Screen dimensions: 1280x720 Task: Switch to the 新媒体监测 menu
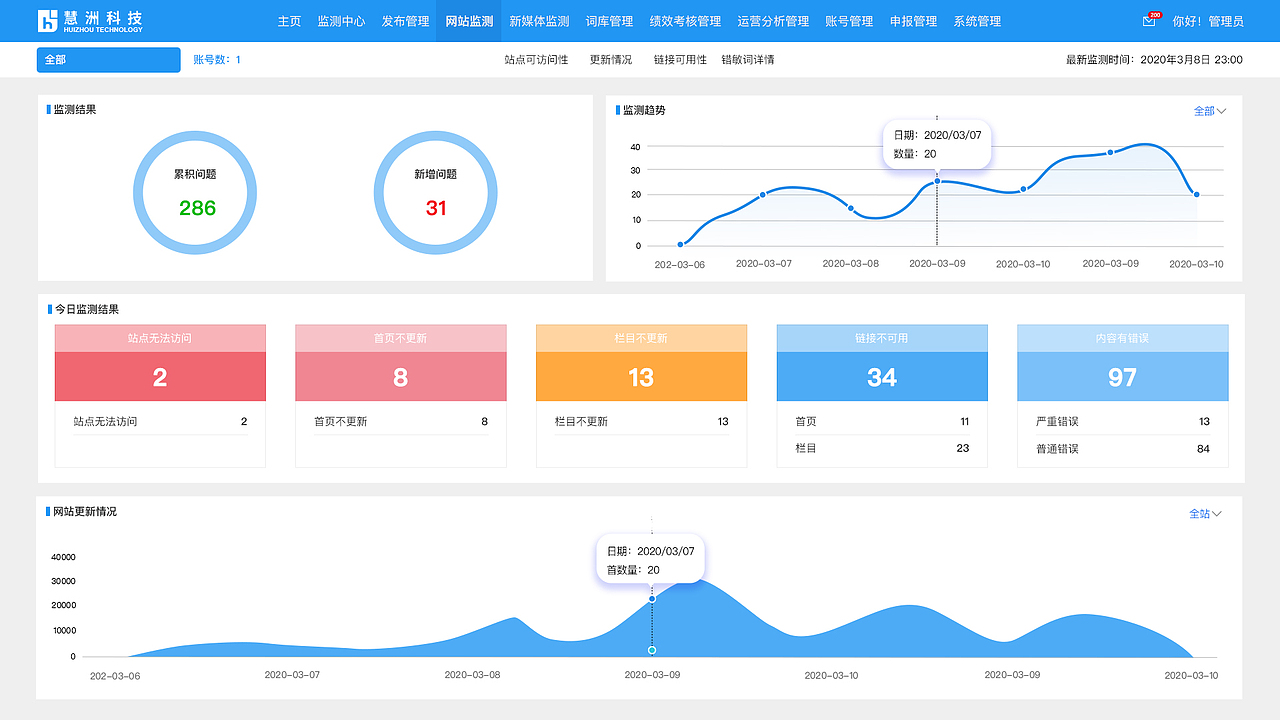coord(539,21)
